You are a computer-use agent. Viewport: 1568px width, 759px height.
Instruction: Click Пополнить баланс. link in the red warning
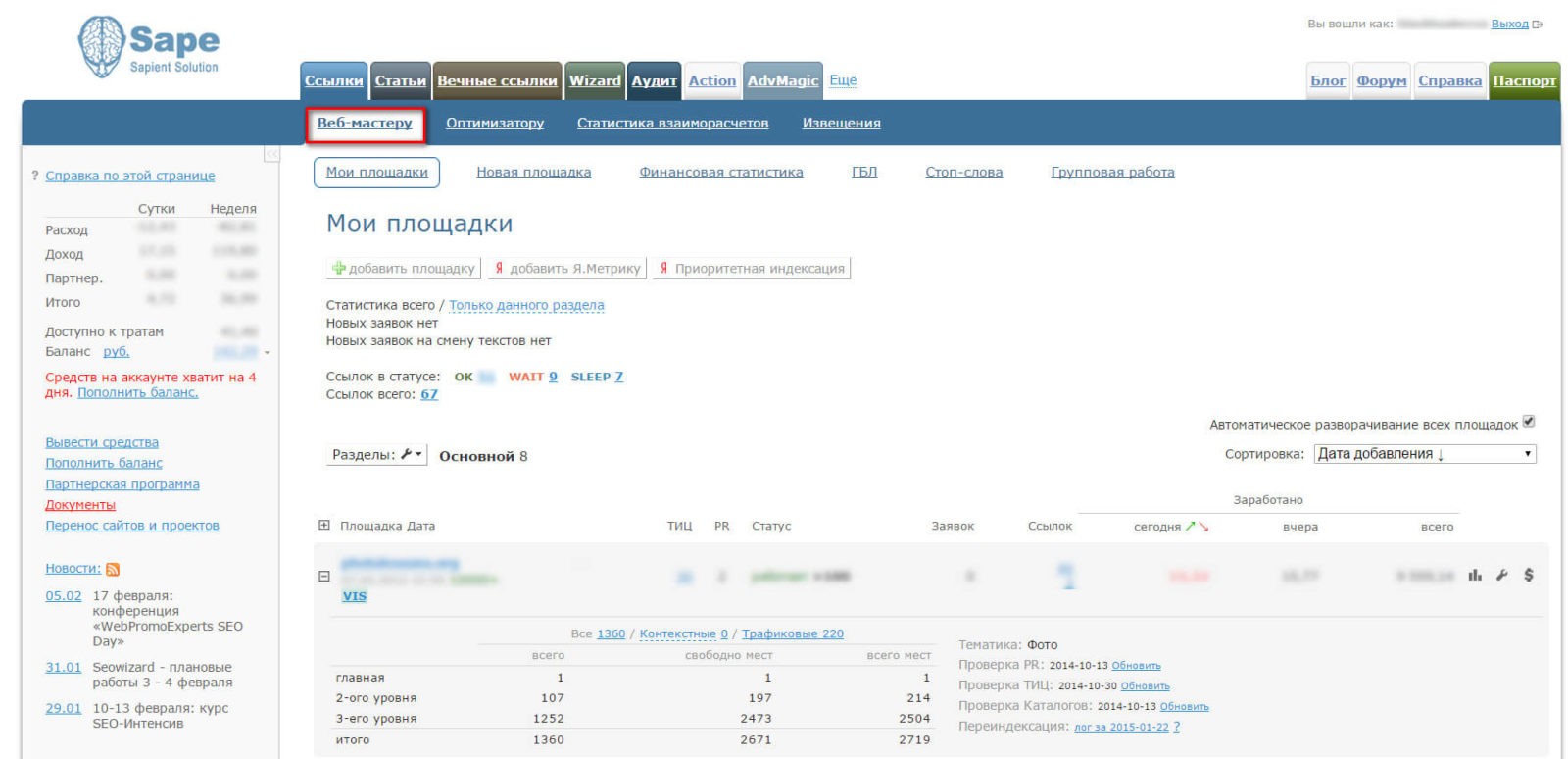138,393
